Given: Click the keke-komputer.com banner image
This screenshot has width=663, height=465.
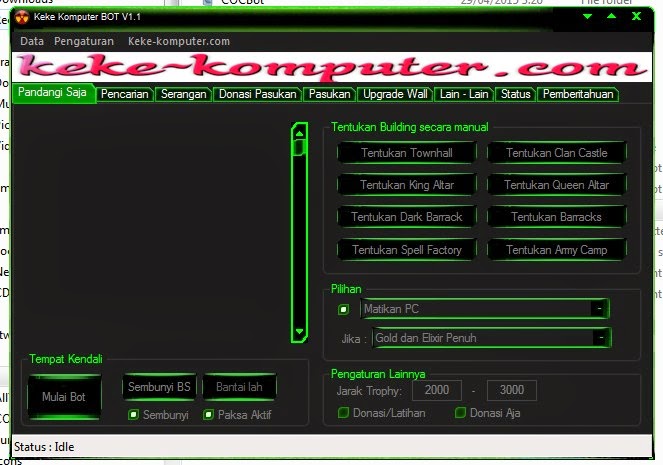Looking at the screenshot, I should (332, 67).
